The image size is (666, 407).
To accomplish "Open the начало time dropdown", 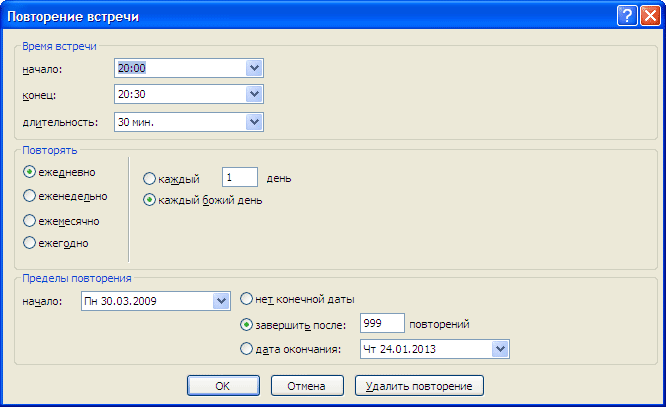I will coord(254,68).
